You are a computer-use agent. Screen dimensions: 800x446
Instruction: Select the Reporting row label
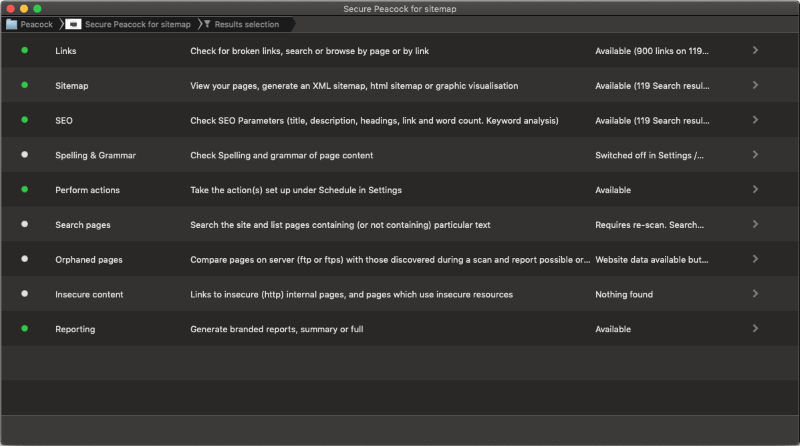[x=76, y=329]
